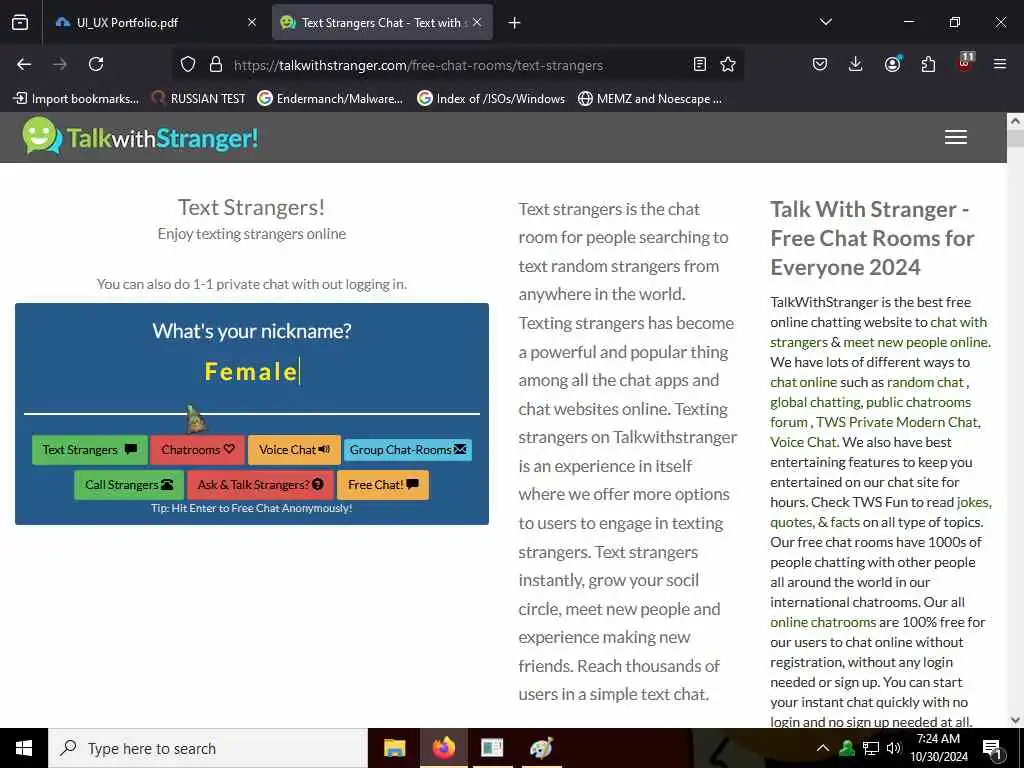Open the volume speaker tray icon
This screenshot has height=768, width=1024.
(893, 748)
